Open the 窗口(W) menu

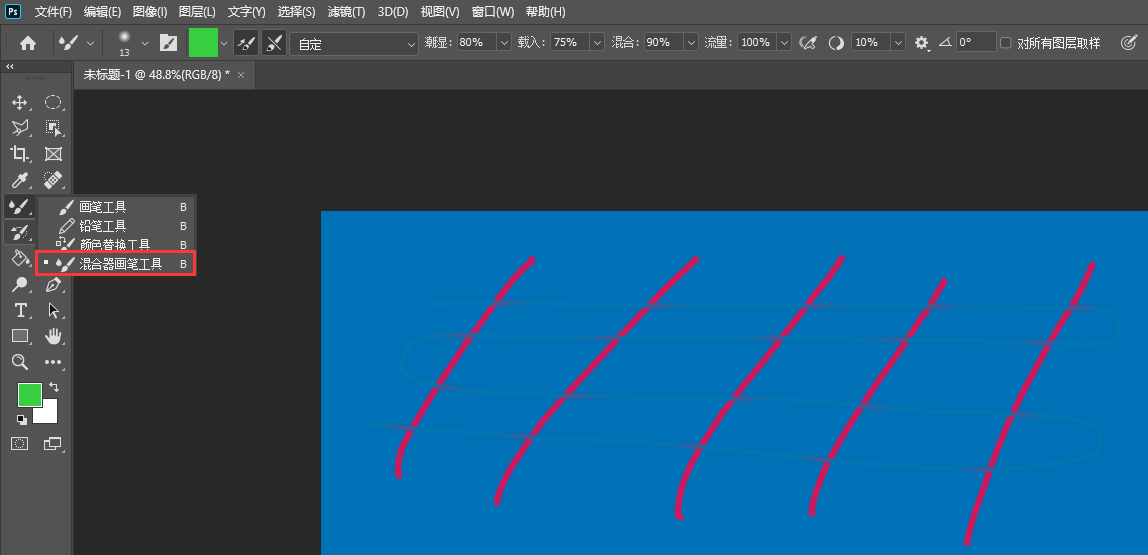pos(493,12)
